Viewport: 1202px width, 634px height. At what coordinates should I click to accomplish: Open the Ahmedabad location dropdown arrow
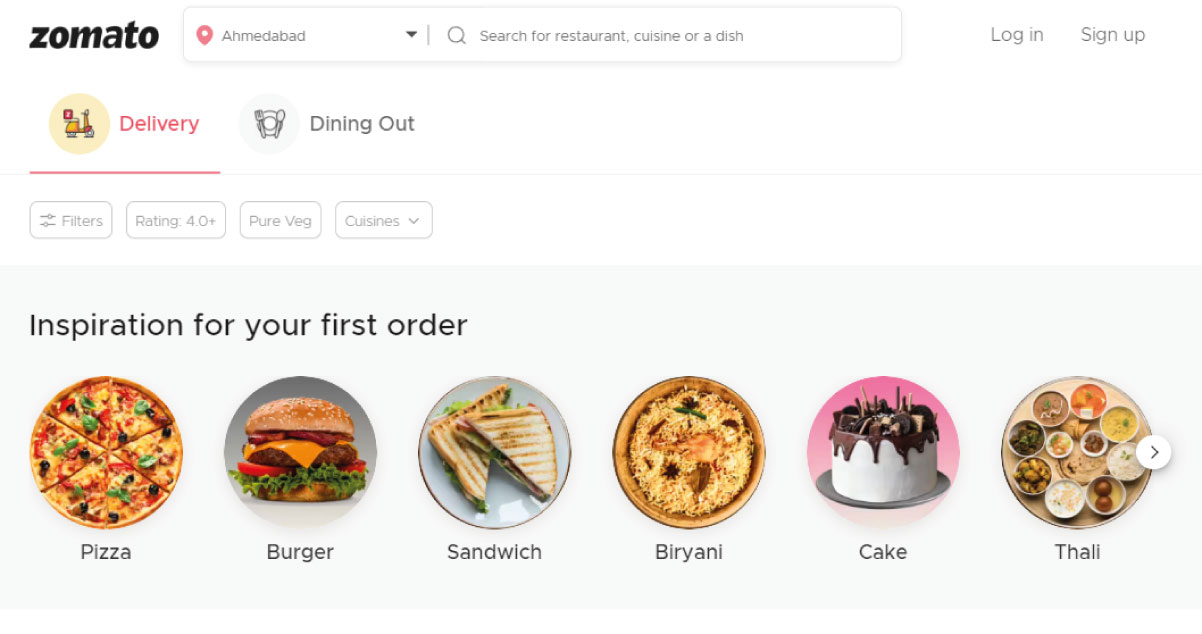click(x=411, y=35)
